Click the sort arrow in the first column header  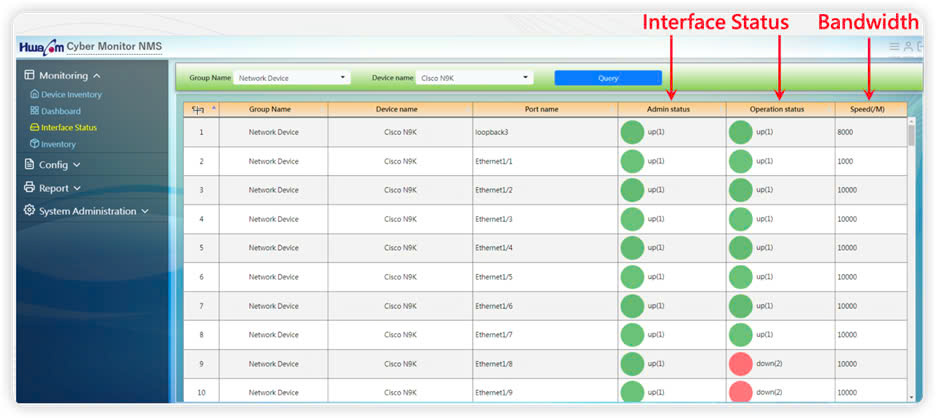point(213,108)
